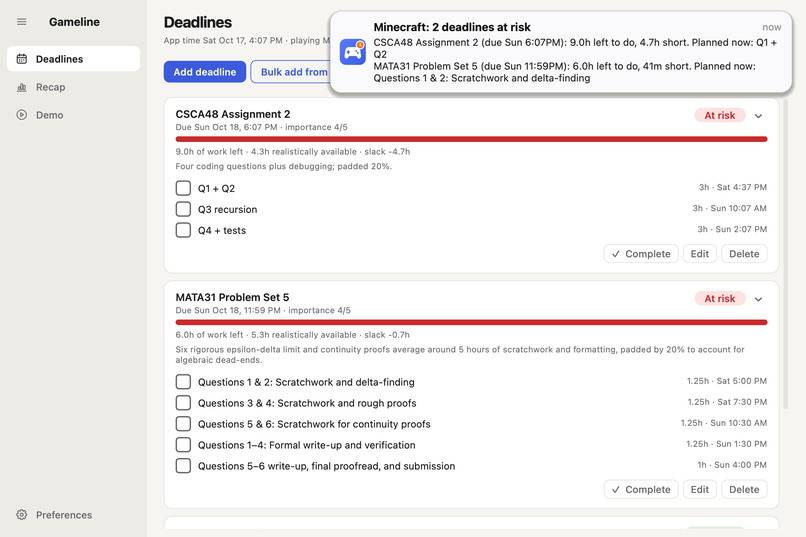
Task: Check the Q4 + tests subtask
Action: [184, 230]
